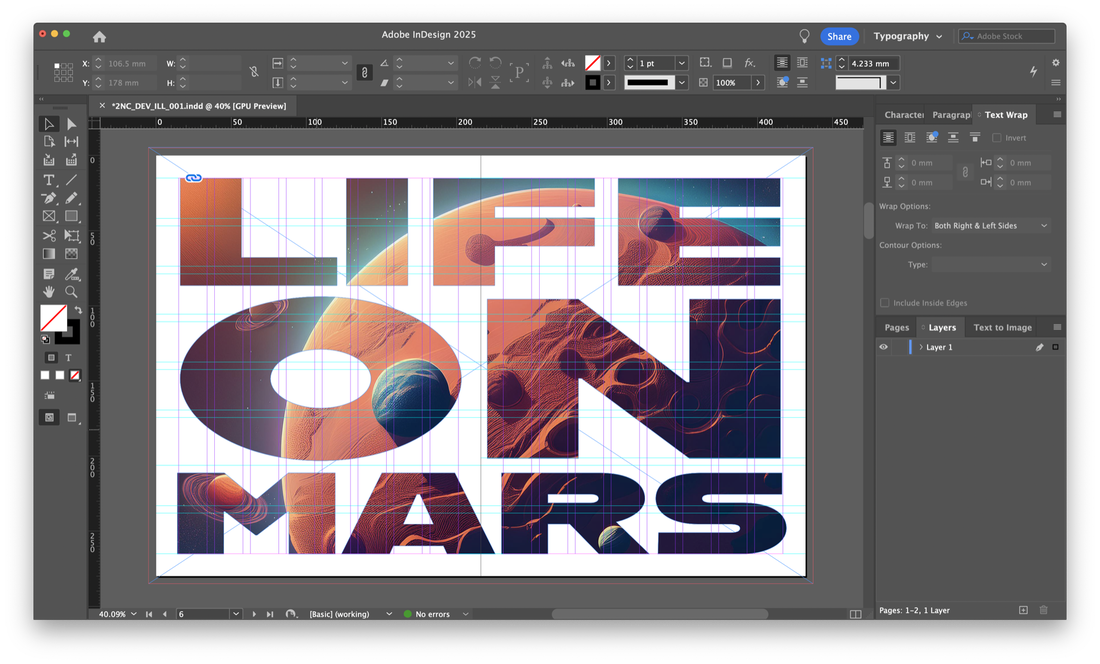This screenshot has height=664, width=1100.
Task: Open the zoom level dropdown arrow
Action: (x=134, y=614)
